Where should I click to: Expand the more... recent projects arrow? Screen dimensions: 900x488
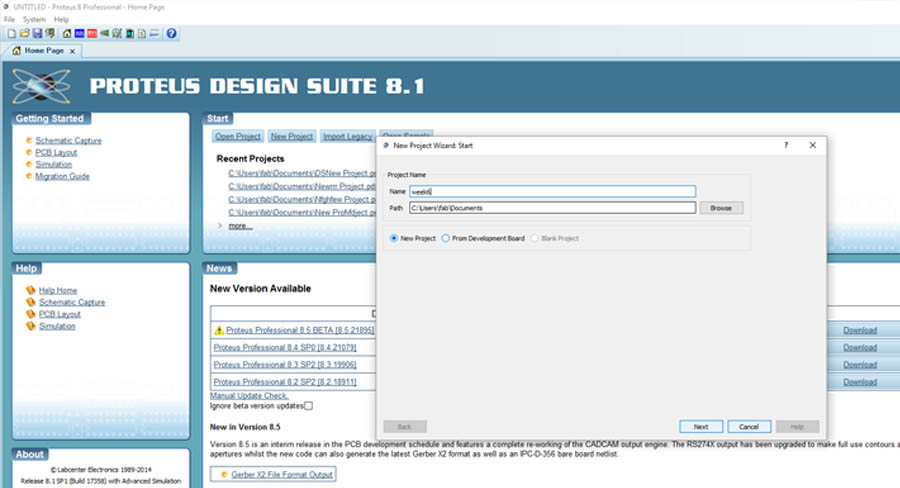pos(220,226)
